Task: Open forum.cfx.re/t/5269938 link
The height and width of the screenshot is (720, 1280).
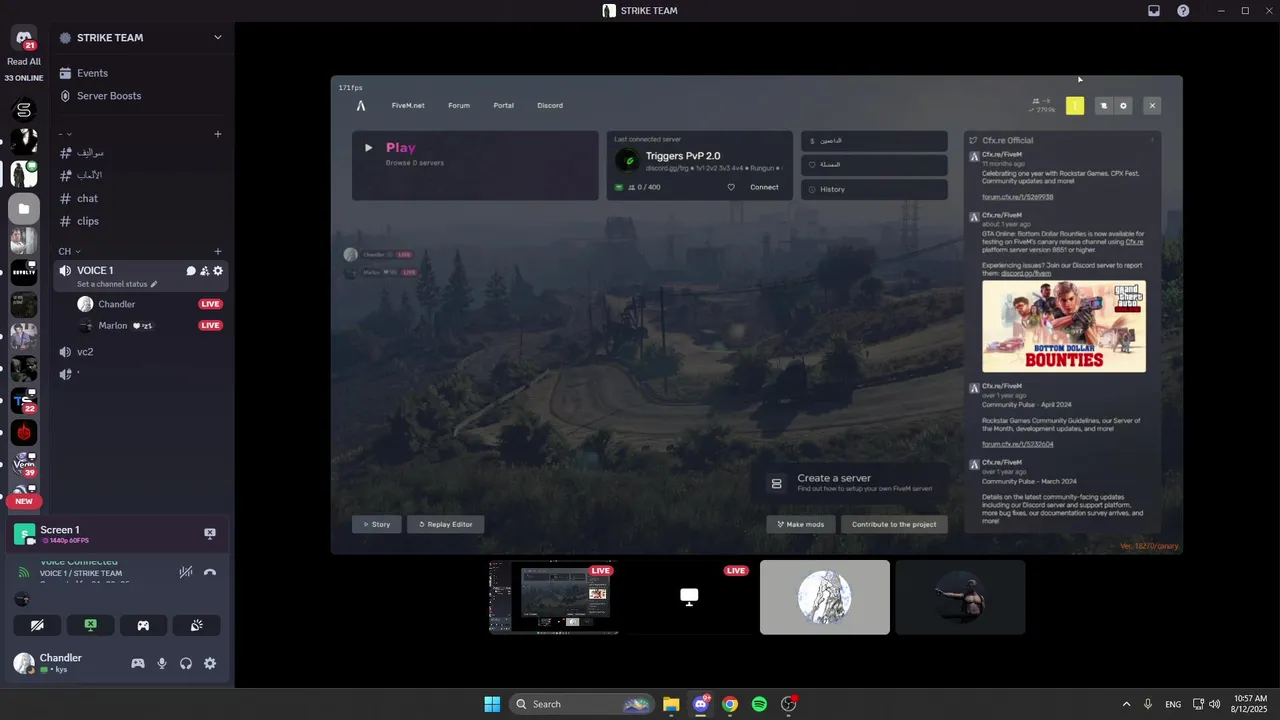Action: 1017,197
